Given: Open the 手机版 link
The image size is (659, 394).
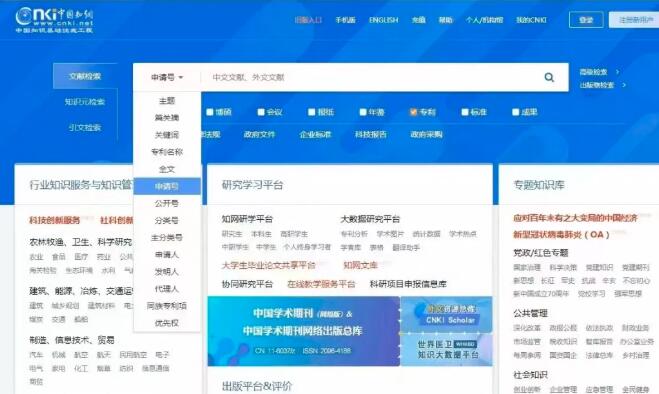Looking at the screenshot, I should pos(345,20).
